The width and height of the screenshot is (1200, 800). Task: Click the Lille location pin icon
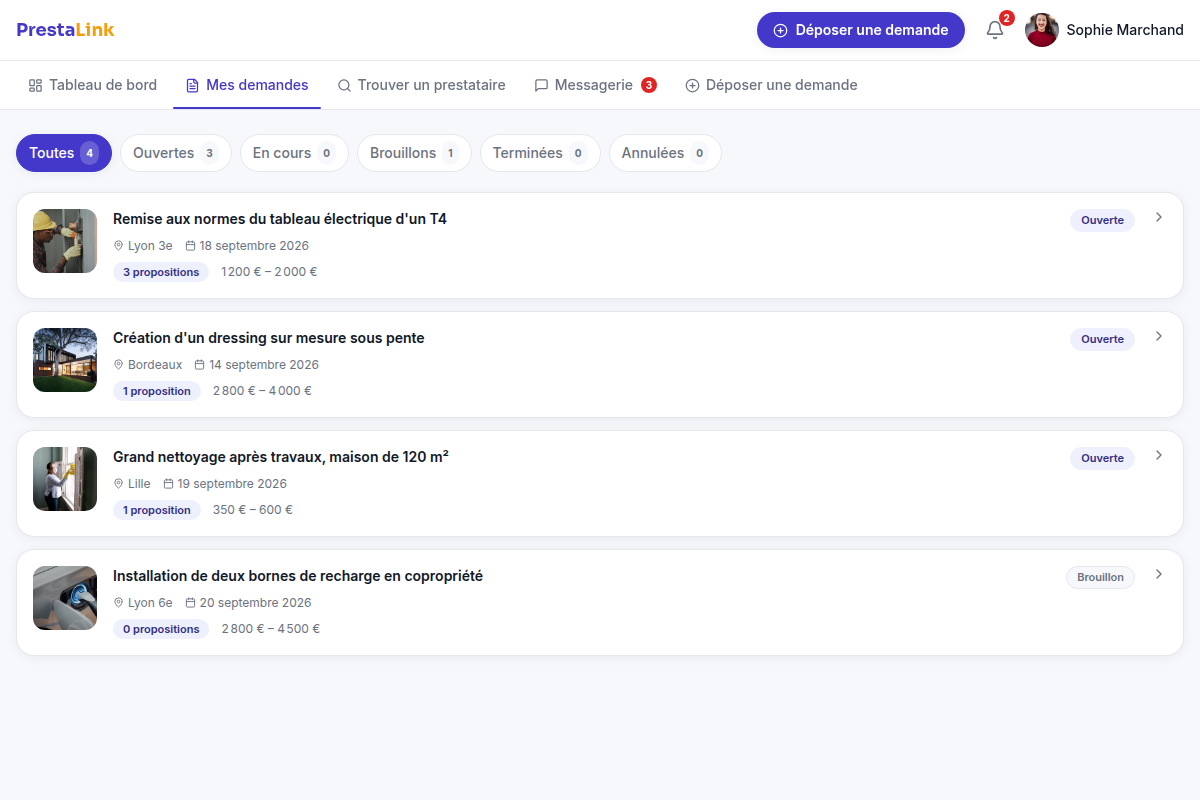click(119, 484)
